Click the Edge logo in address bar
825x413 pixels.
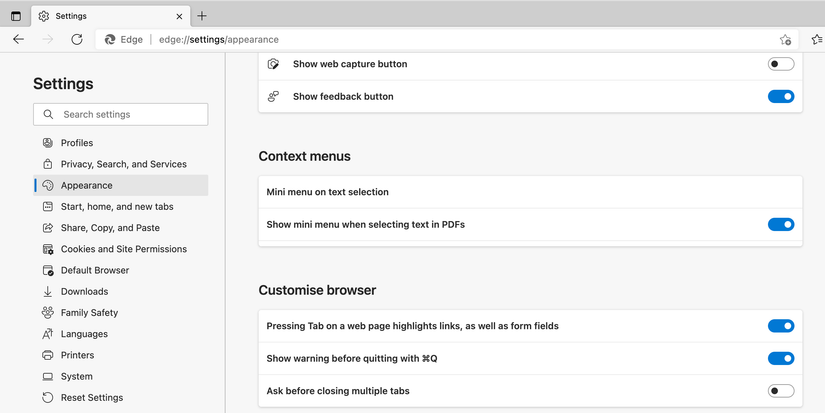(110, 39)
